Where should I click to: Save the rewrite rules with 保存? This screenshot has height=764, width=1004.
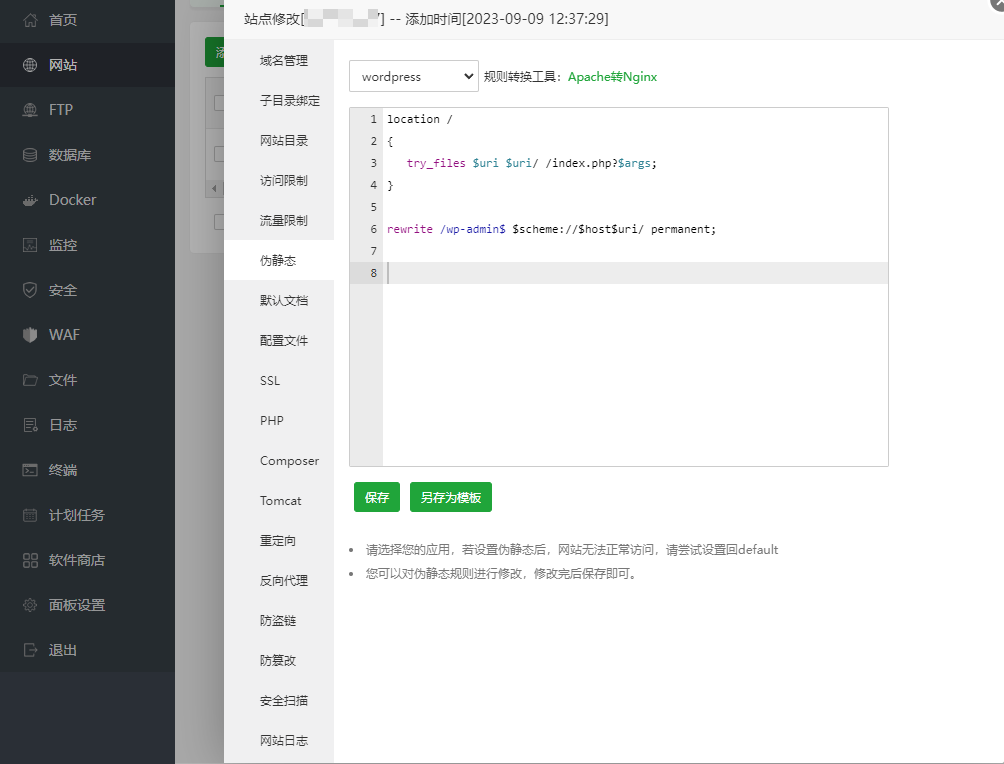pyautogui.click(x=376, y=497)
